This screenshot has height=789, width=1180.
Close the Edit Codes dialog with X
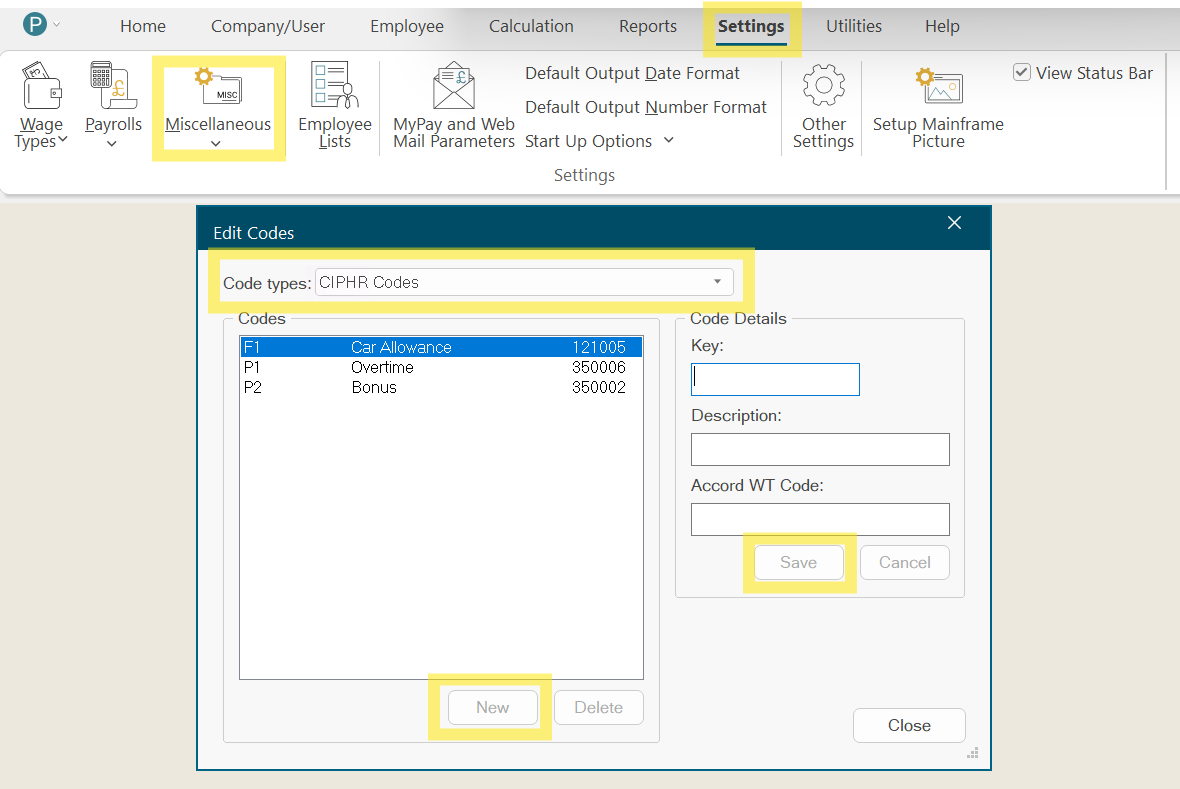(954, 223)
